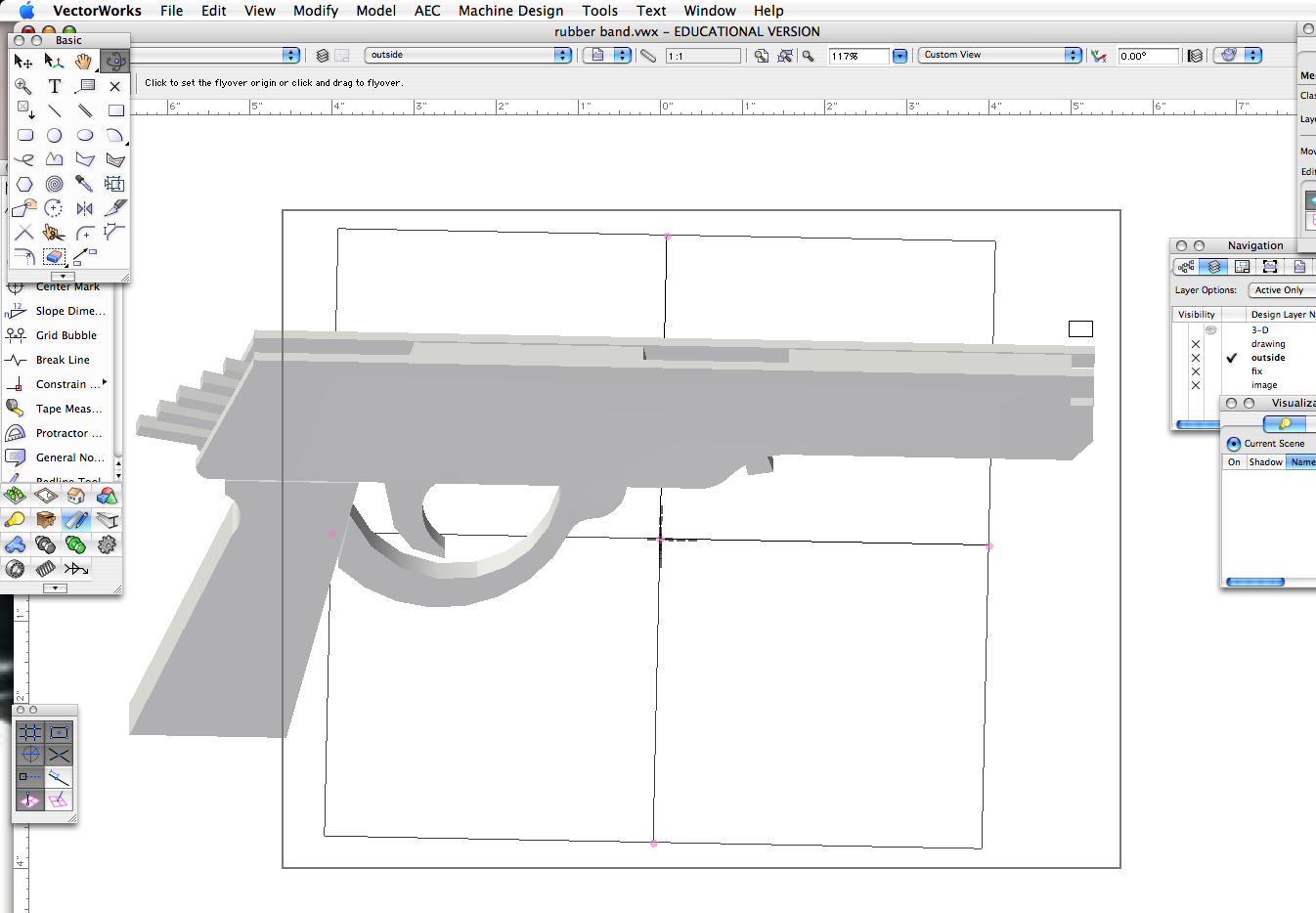Select the Ellipse tool
The image size is (1316, 913).
pos(85,135)
